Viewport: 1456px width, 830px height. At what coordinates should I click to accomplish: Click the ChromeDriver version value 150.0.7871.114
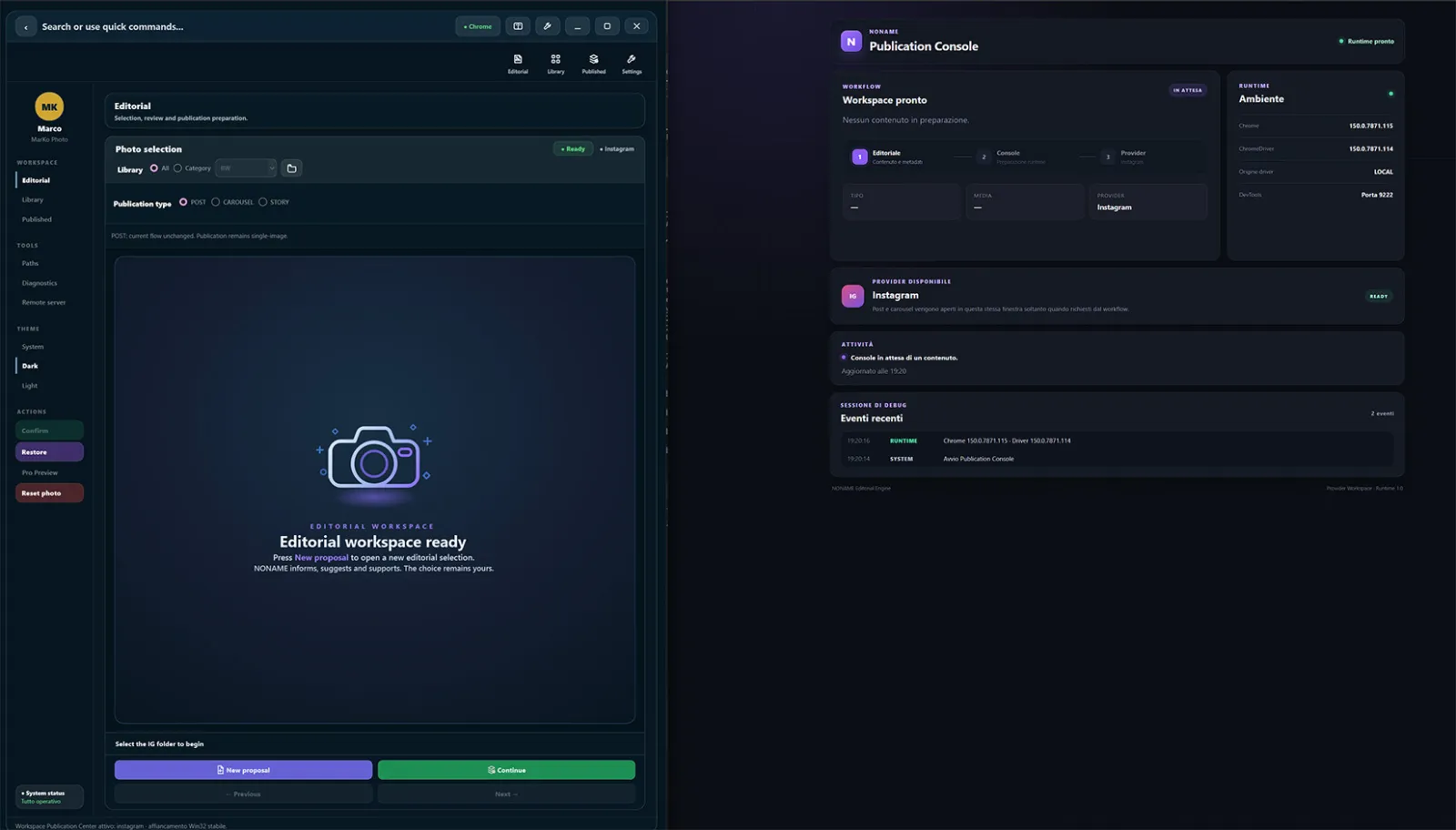(x=1370, y=148)
